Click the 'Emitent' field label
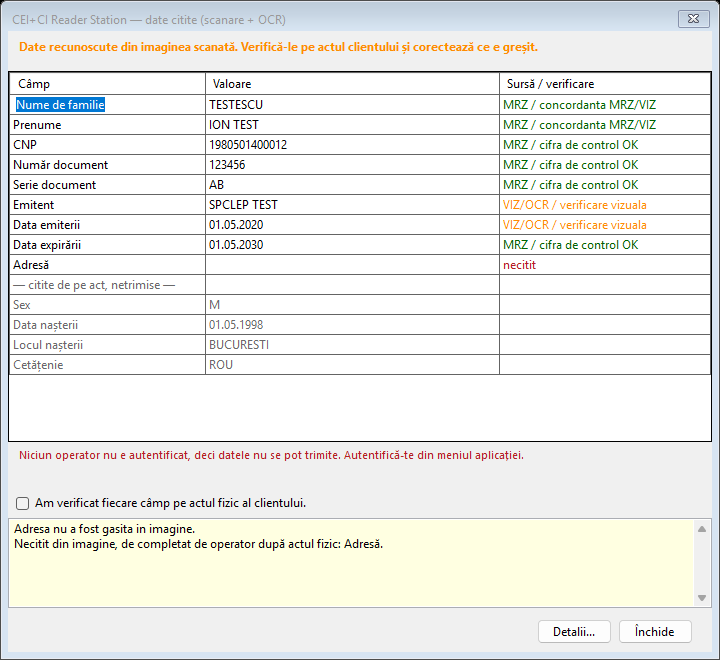The width and height of the screenshot is (720, 660). tap(34, 205)
